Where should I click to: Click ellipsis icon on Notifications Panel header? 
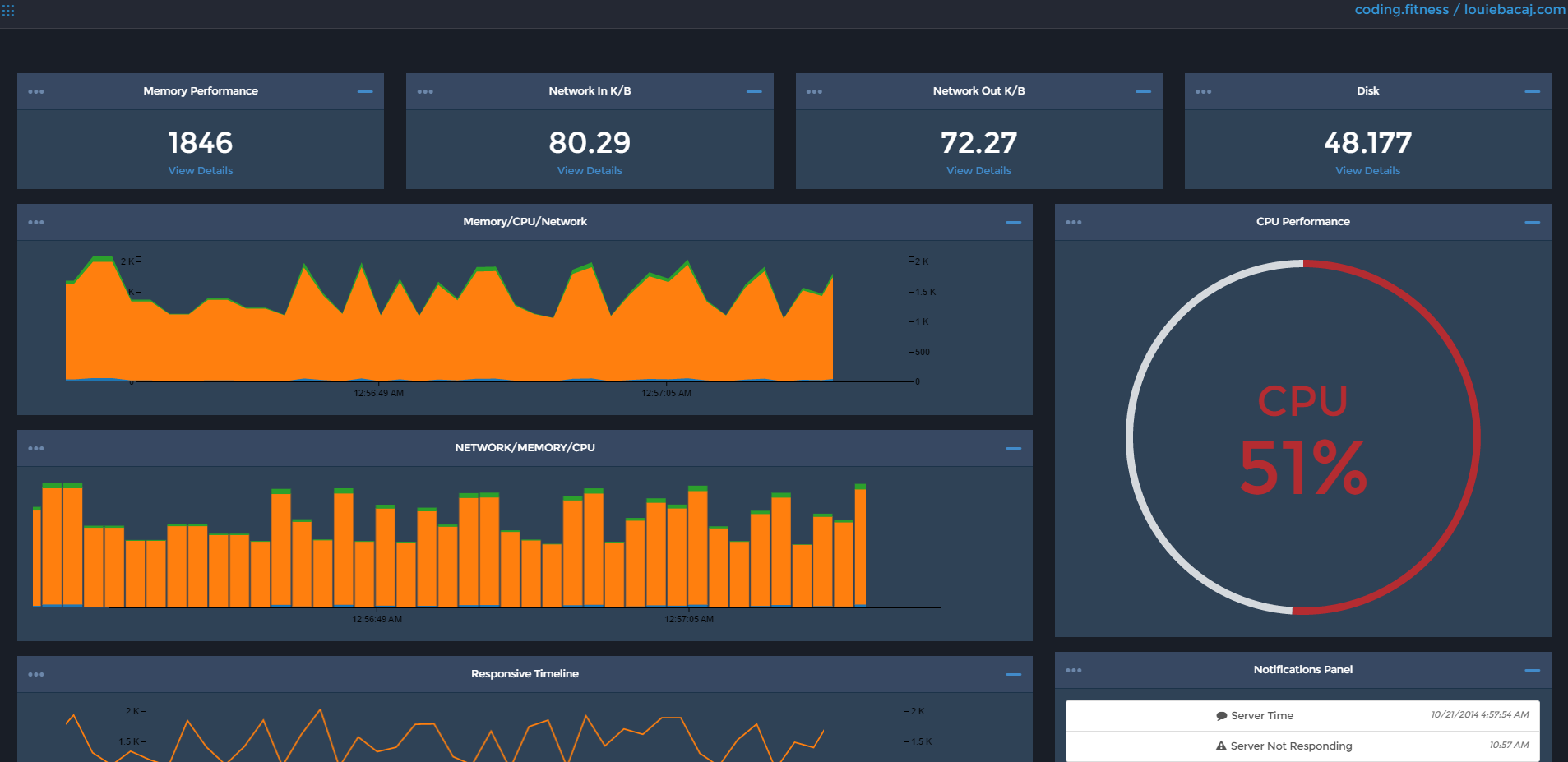(1073, 670)
